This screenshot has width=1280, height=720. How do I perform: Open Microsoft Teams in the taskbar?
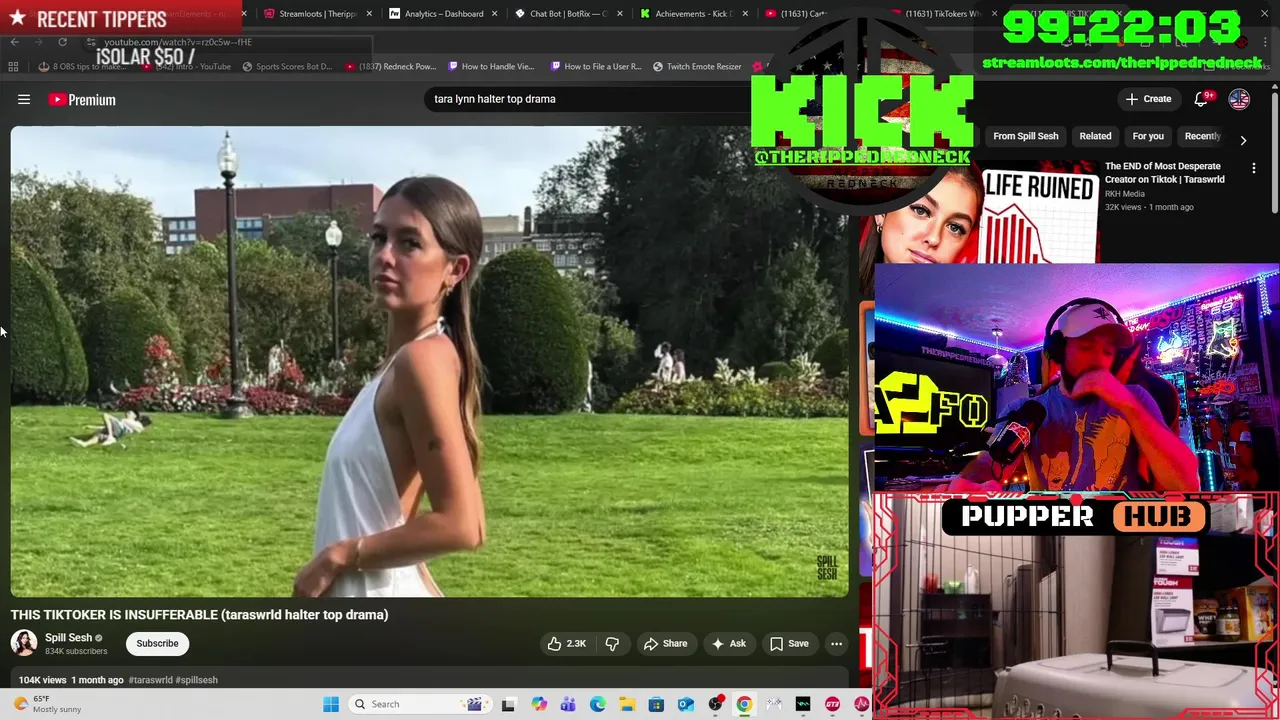[568, 704]
